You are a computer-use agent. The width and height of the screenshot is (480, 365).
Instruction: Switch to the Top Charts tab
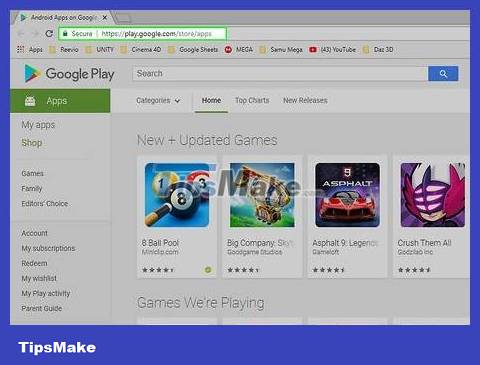252,100
